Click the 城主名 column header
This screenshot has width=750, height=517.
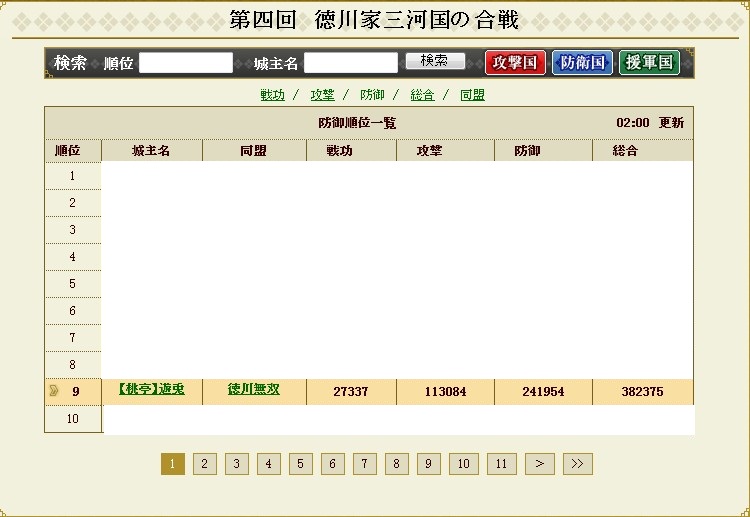152,151
